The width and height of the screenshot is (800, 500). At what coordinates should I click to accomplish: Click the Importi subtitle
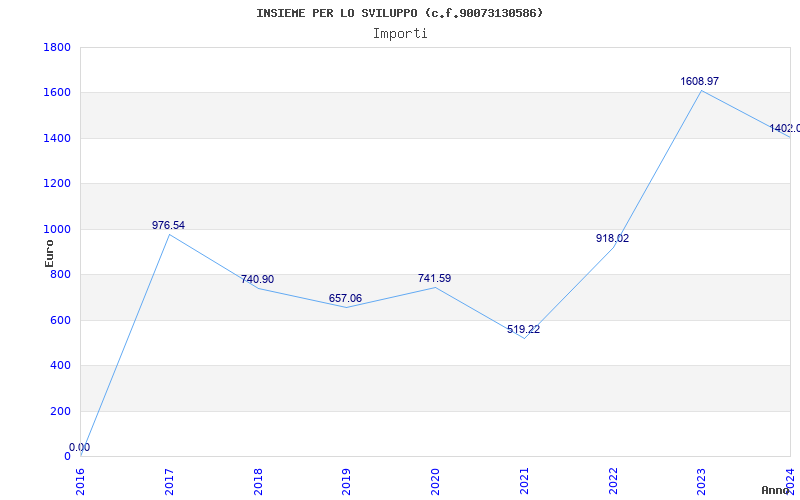coord(400,34)
